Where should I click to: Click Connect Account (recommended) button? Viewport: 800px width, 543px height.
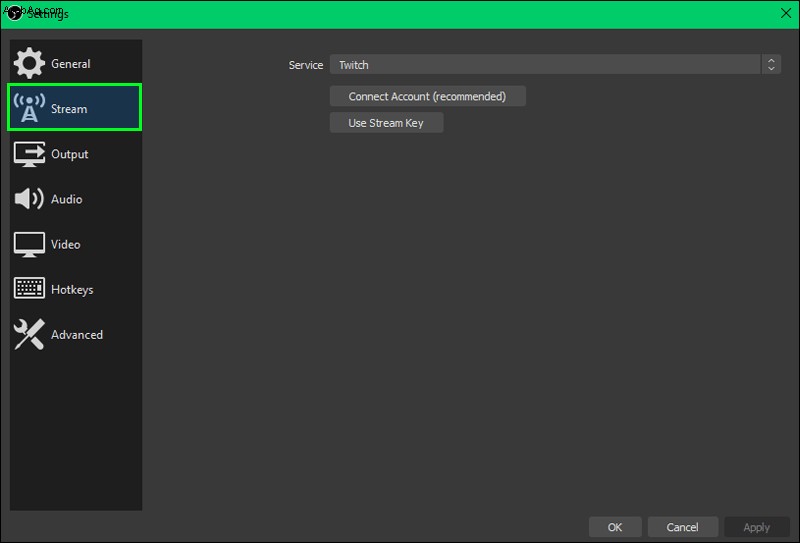coord(428,96)
